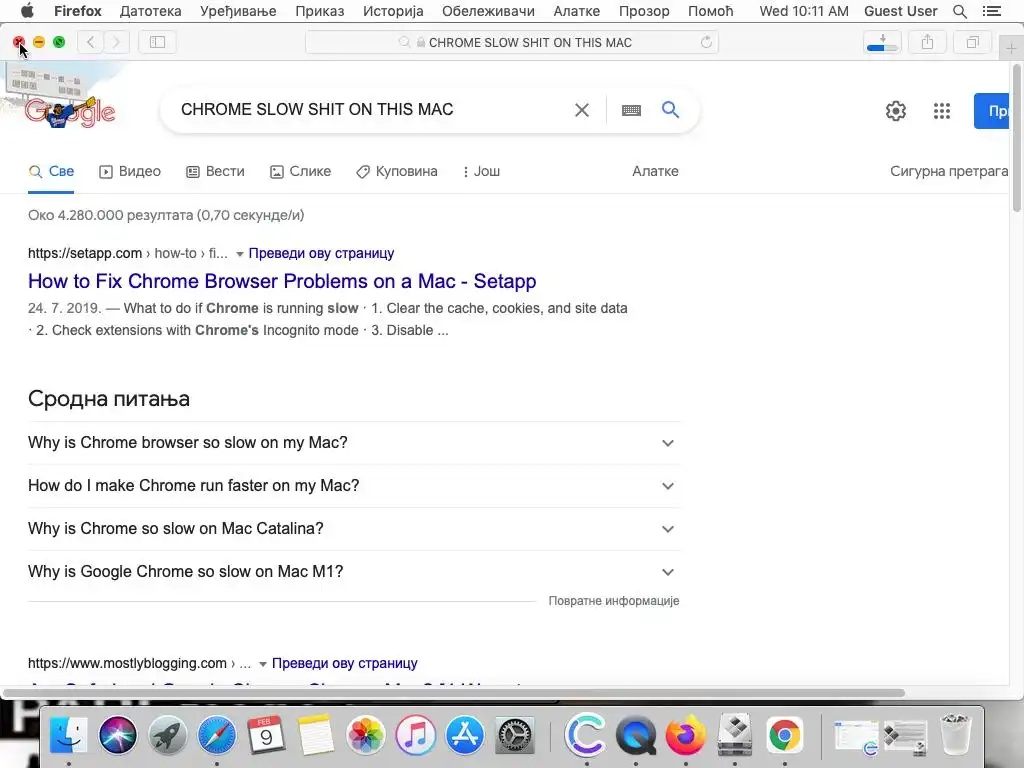
Task: Open the Још more options menu
Action: (x=481, y=171)
